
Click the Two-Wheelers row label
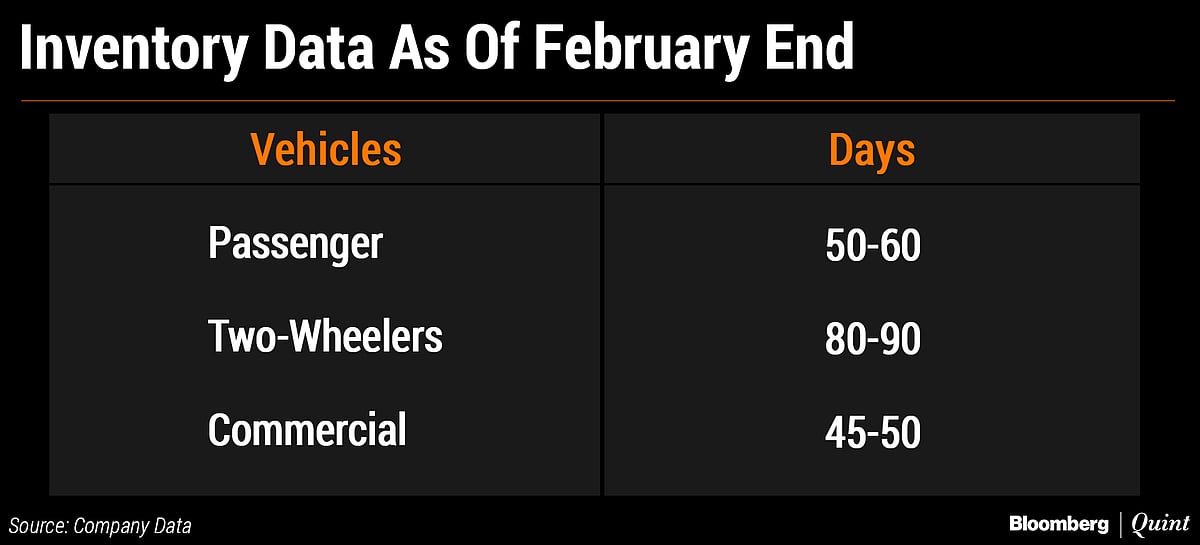tap(325, 337)
